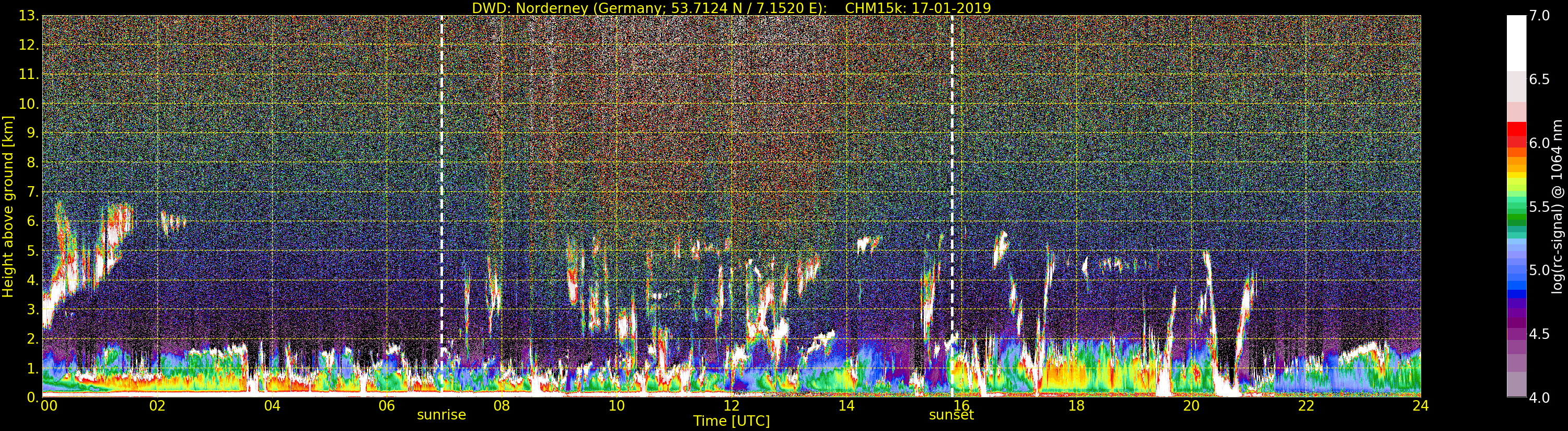Click the white dashed sunrise line

(442, 206)
